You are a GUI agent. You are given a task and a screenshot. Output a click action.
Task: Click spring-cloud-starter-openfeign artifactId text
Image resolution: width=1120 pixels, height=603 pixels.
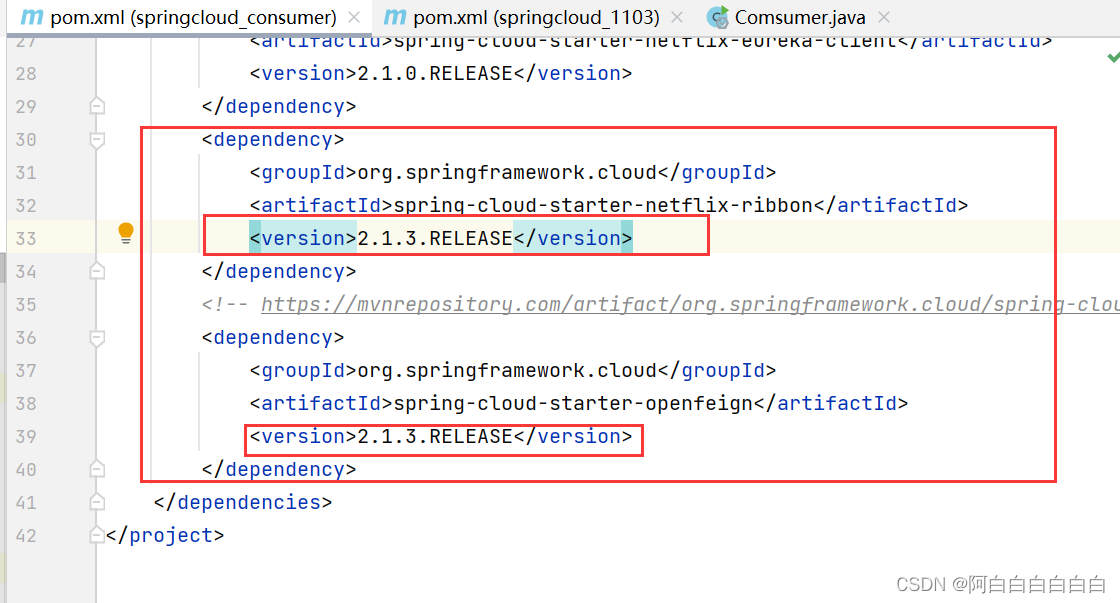(x=573, y=404)
